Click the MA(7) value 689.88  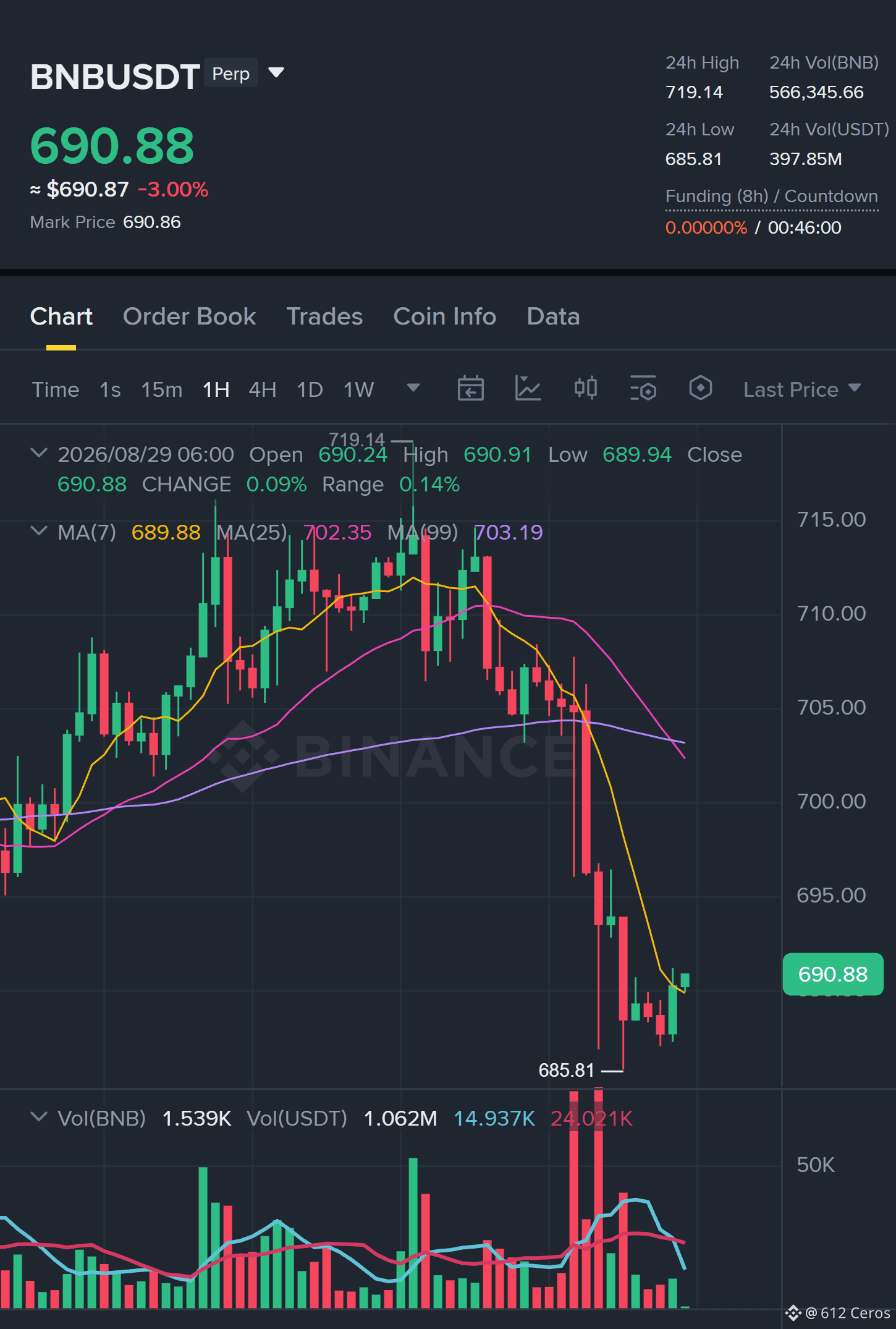(166, 532)
